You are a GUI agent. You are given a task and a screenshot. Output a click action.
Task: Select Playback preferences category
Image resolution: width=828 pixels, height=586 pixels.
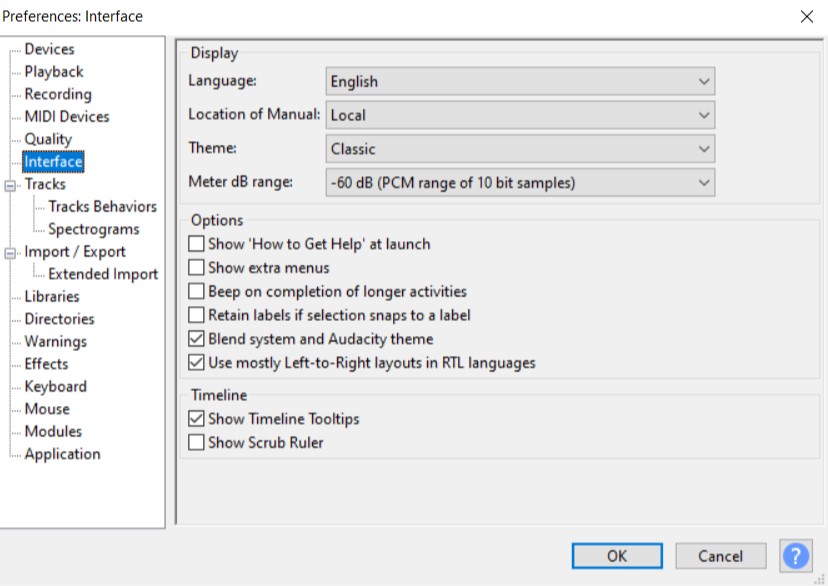[54, 72]
